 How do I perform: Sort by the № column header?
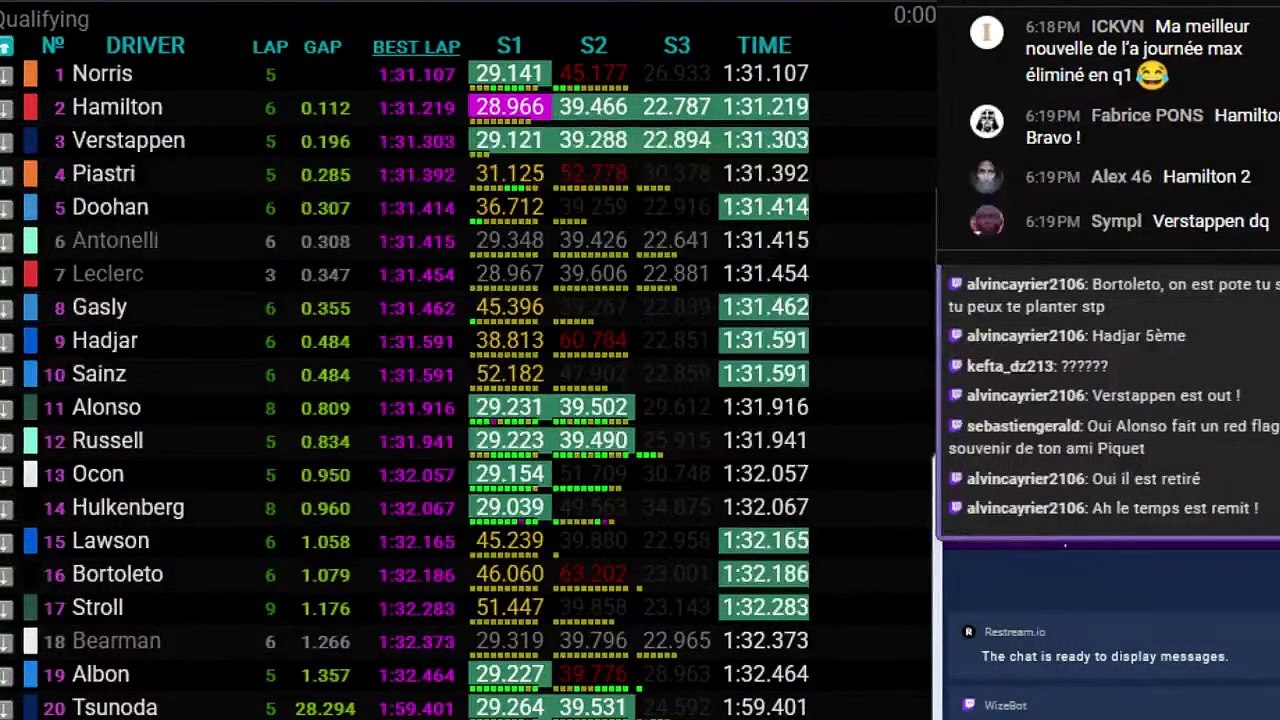53,46
